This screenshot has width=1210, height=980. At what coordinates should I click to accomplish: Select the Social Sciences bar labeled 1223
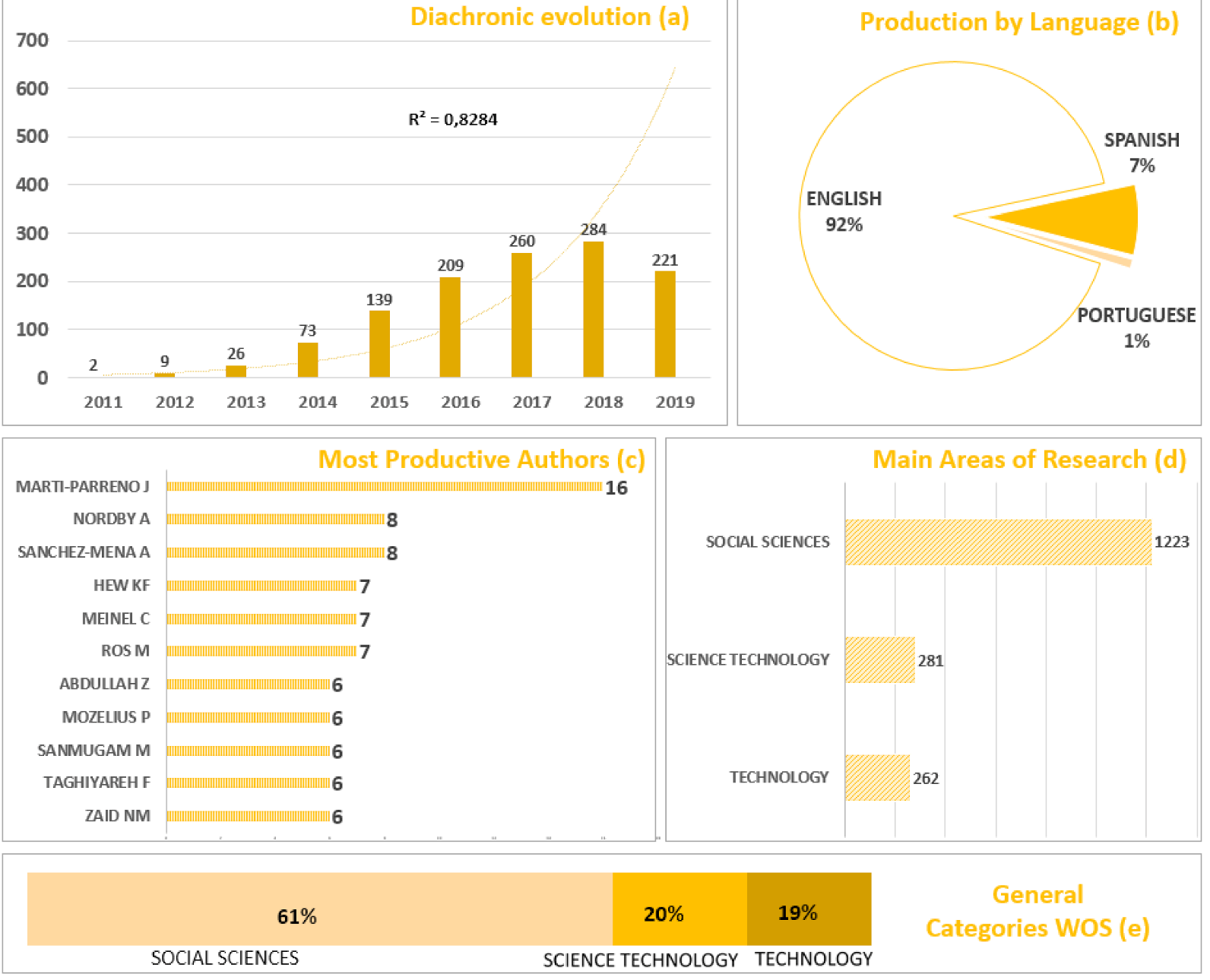pos(997,542)
